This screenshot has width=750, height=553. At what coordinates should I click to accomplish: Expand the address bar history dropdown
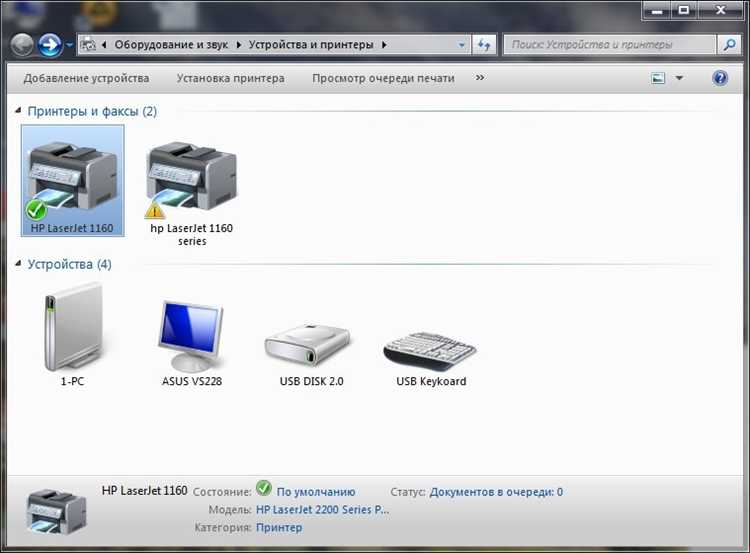point(461,45)
